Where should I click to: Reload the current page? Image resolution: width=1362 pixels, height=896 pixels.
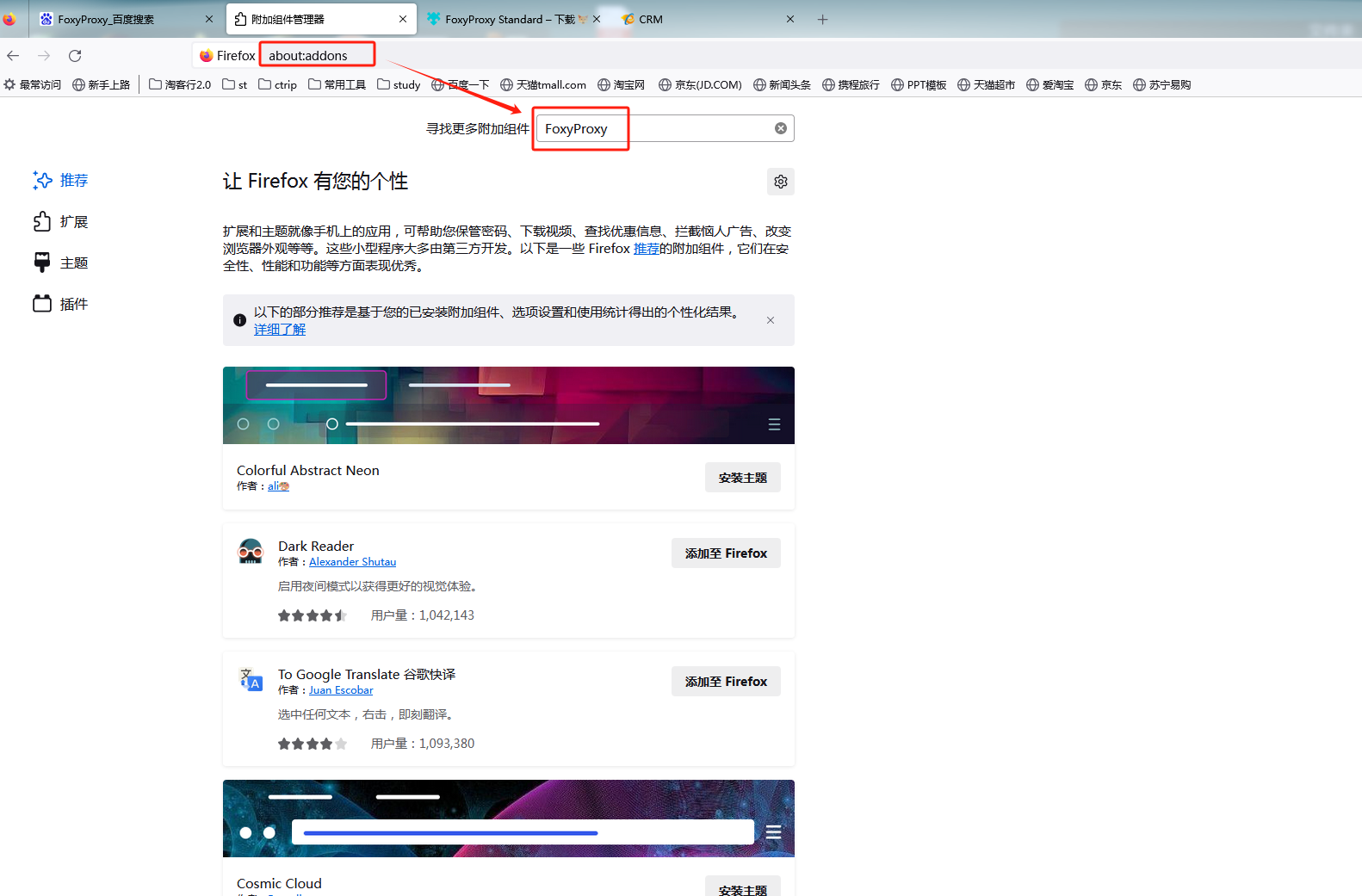click(75, 56)
